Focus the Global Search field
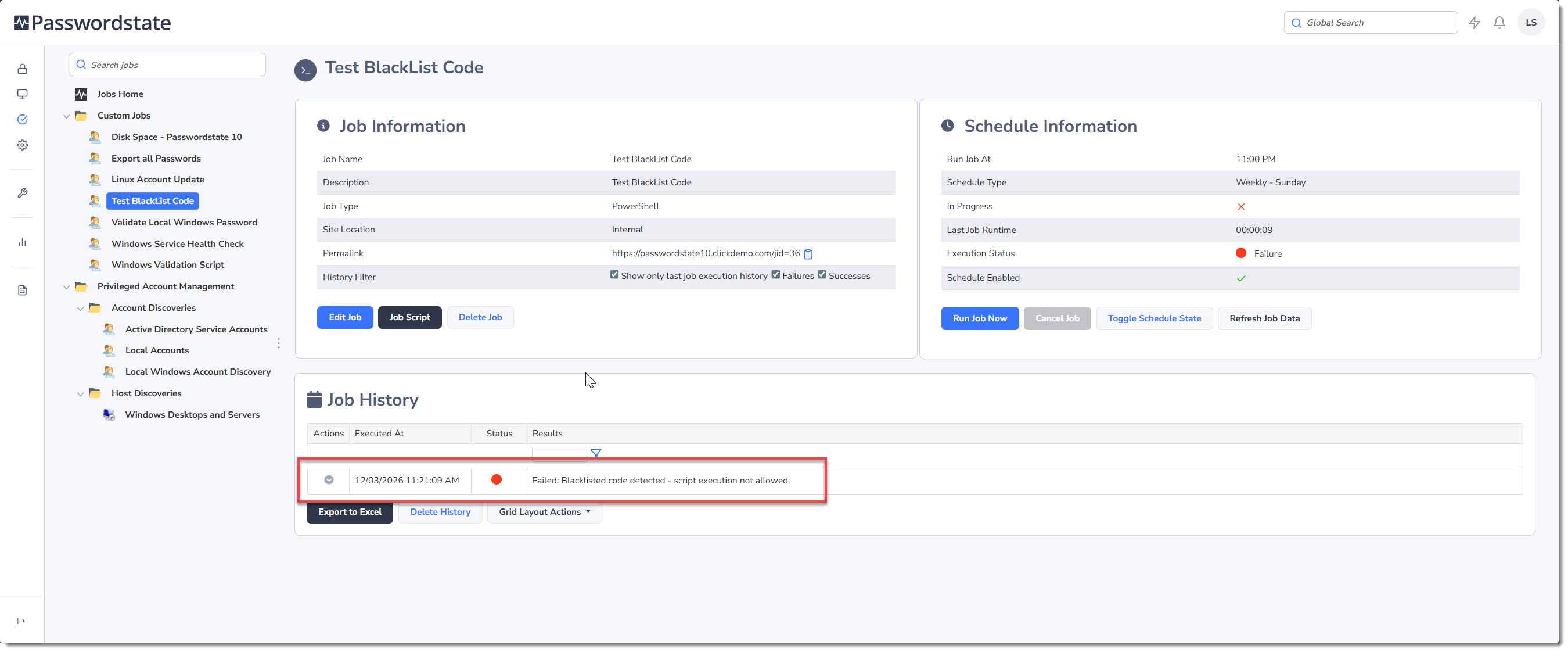 pos(1371,23)
